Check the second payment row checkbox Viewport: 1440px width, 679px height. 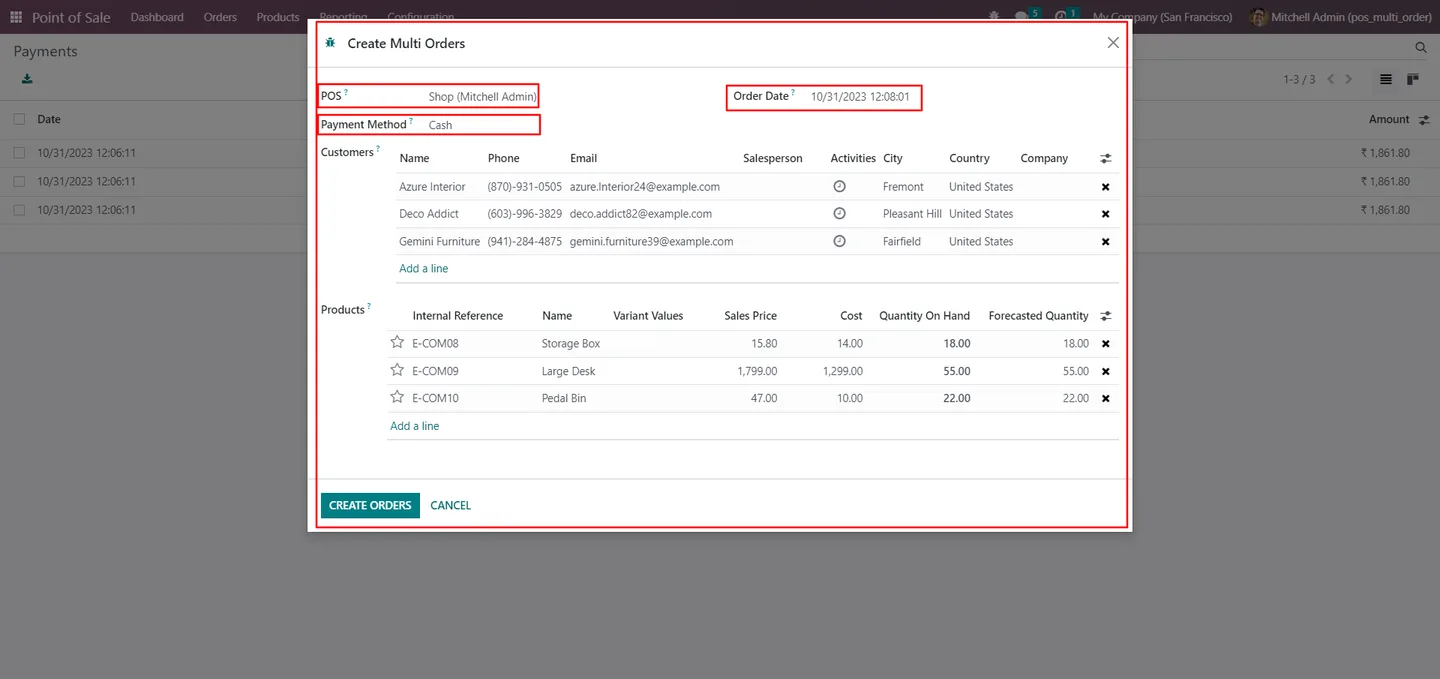coord(19,181)
